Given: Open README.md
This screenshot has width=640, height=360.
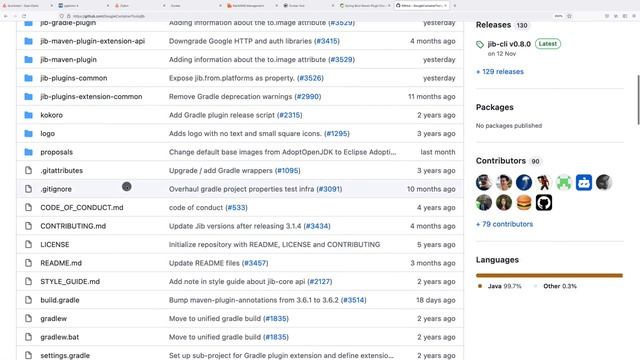Looking at the screenshot, I should (x=61, y=263).
